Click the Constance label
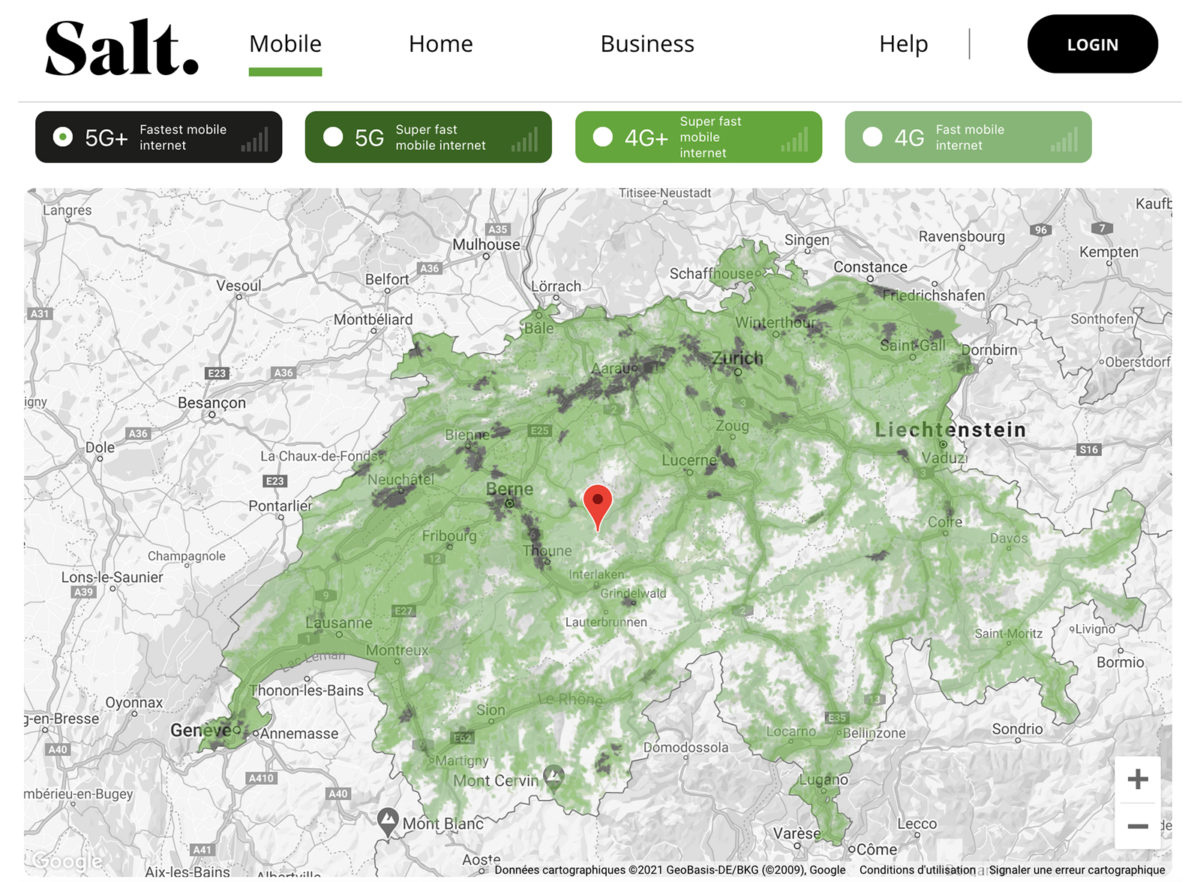Image resolution: width=1200 pixels, height=882 pixels. [870, 267]
